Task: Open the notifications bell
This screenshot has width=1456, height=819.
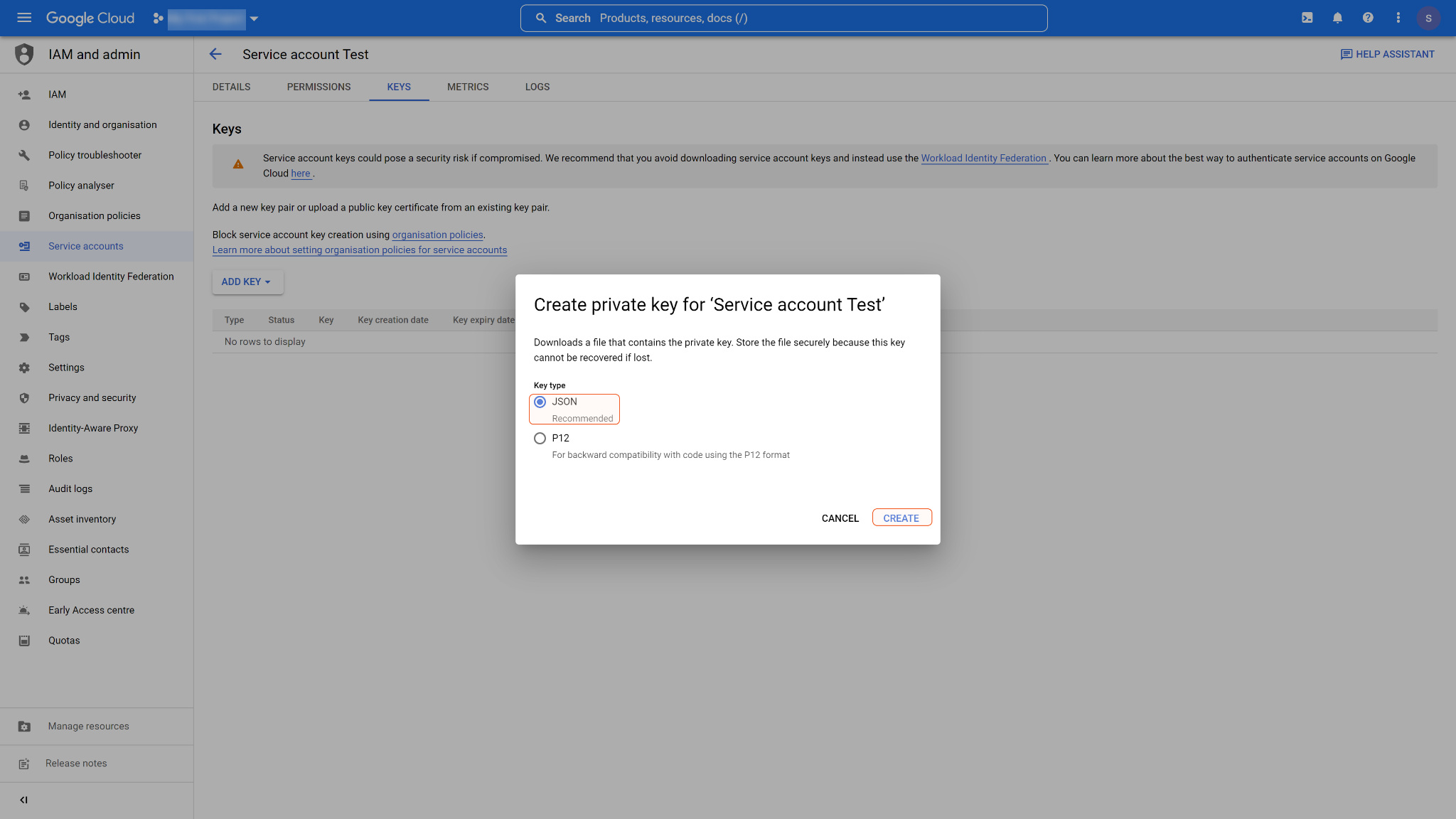Action: click(1337, 18)
